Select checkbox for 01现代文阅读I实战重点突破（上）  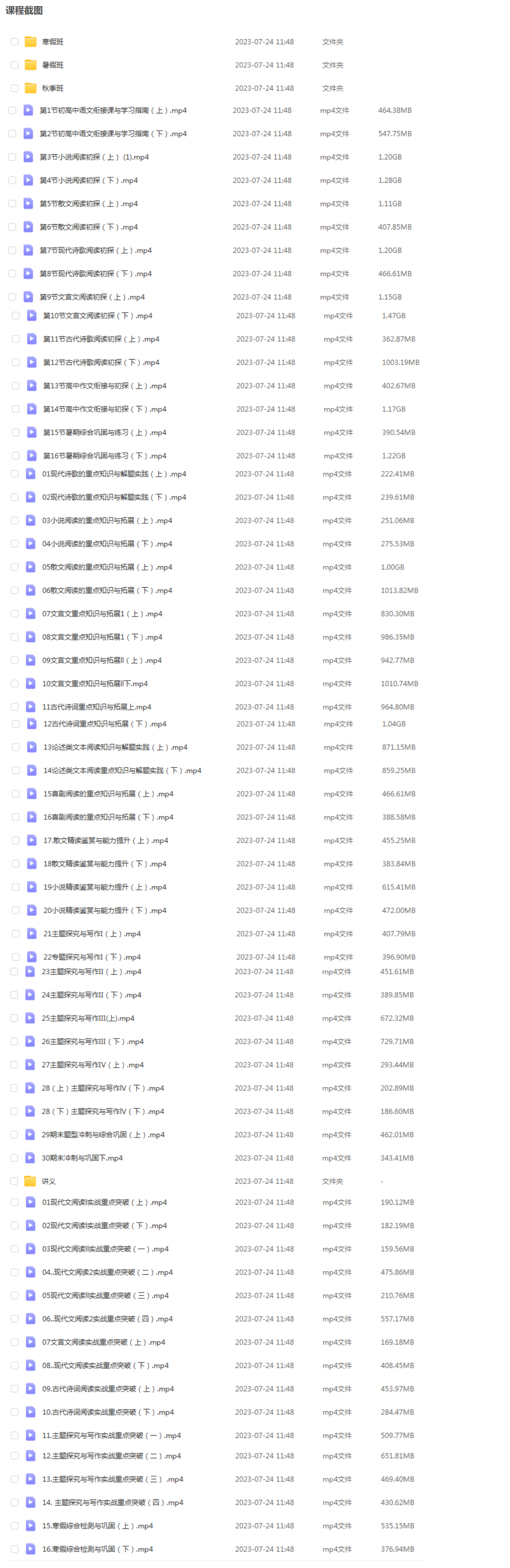click(x=14, y=1202)
